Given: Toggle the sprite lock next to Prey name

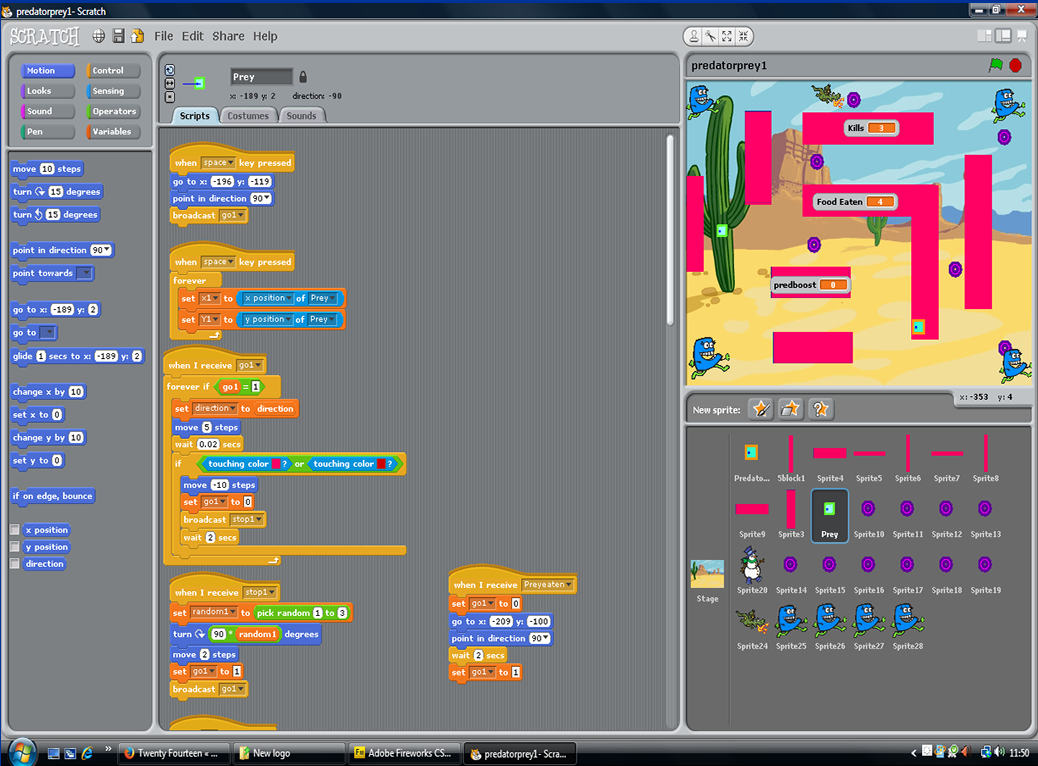Looking at the screenshot, I should (303, 77).
